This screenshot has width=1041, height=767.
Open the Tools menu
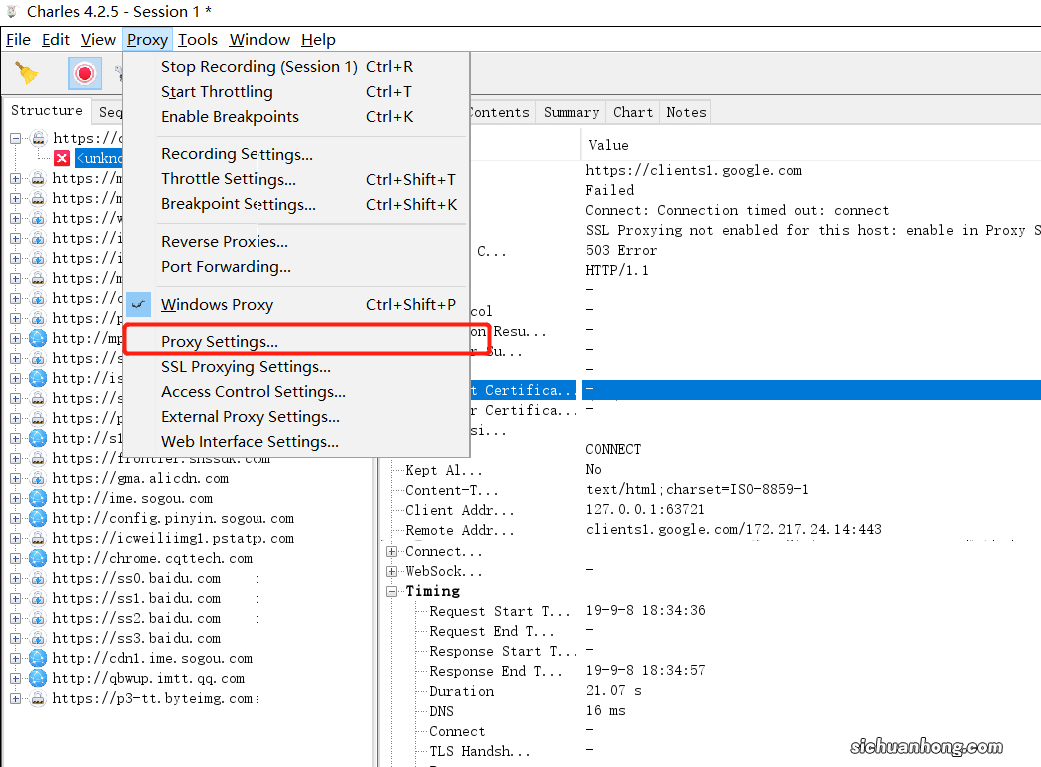pyautogui.click(x=198, y=40)
